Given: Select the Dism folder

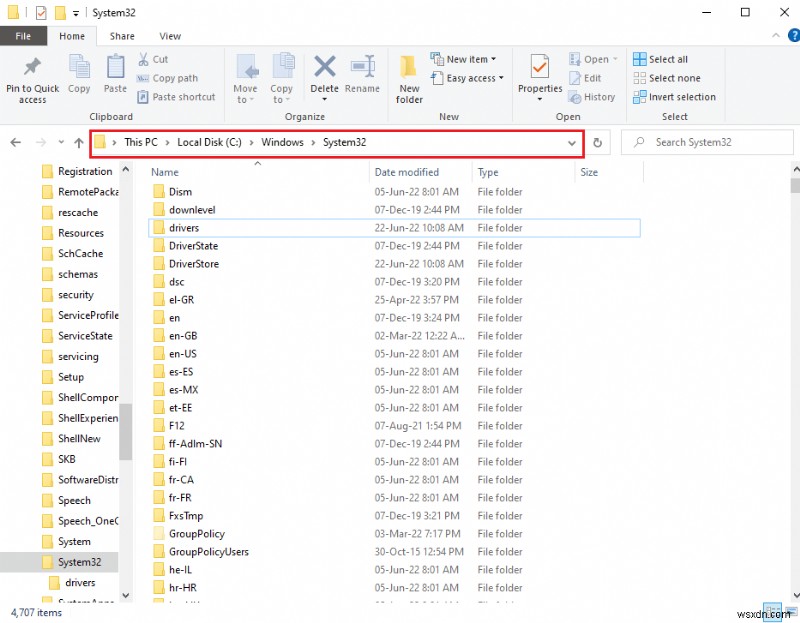Looking at the screenshot, I should tap(180, 192).
